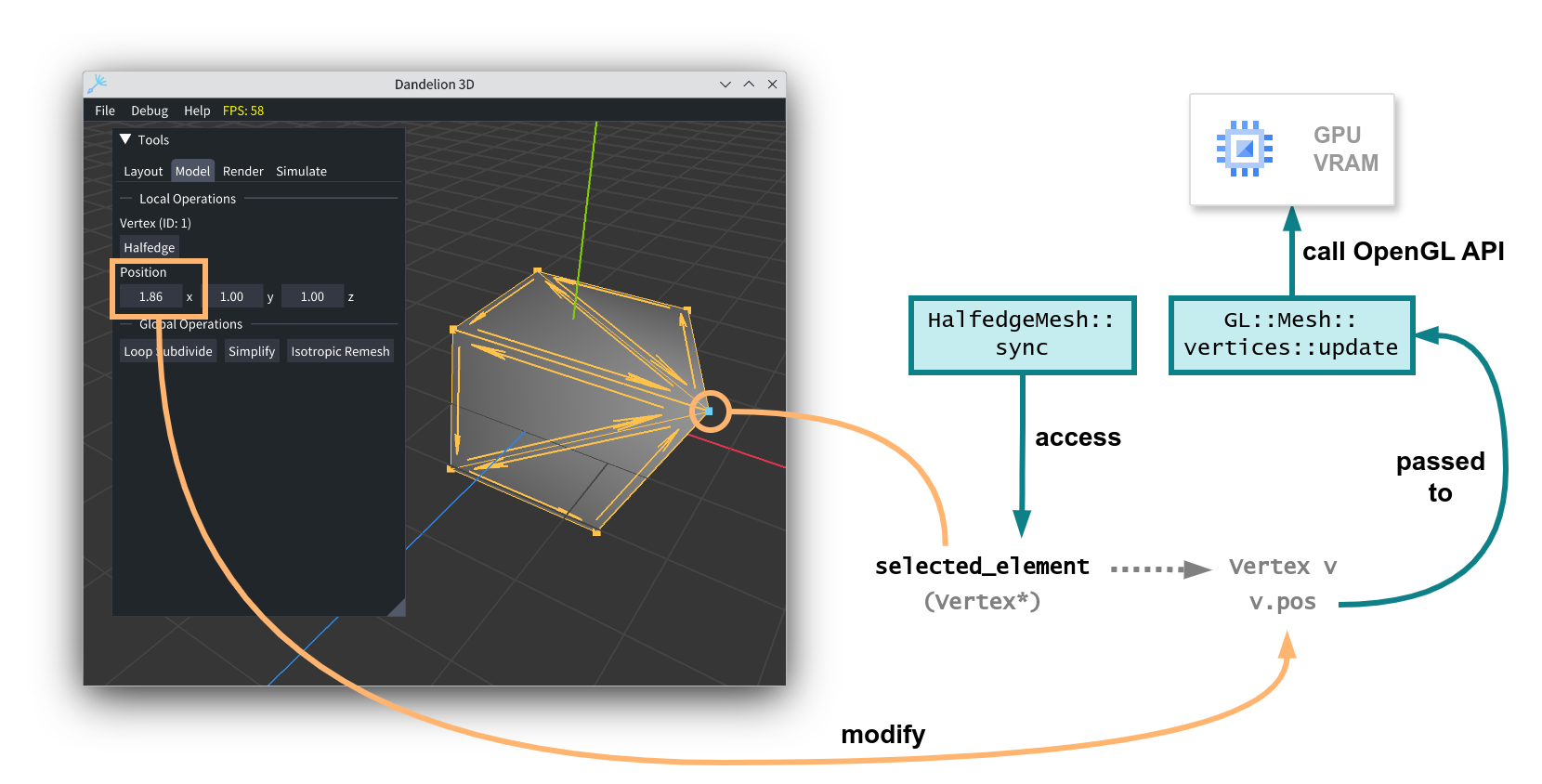Switch to the Simulate tab

[301, 171]
